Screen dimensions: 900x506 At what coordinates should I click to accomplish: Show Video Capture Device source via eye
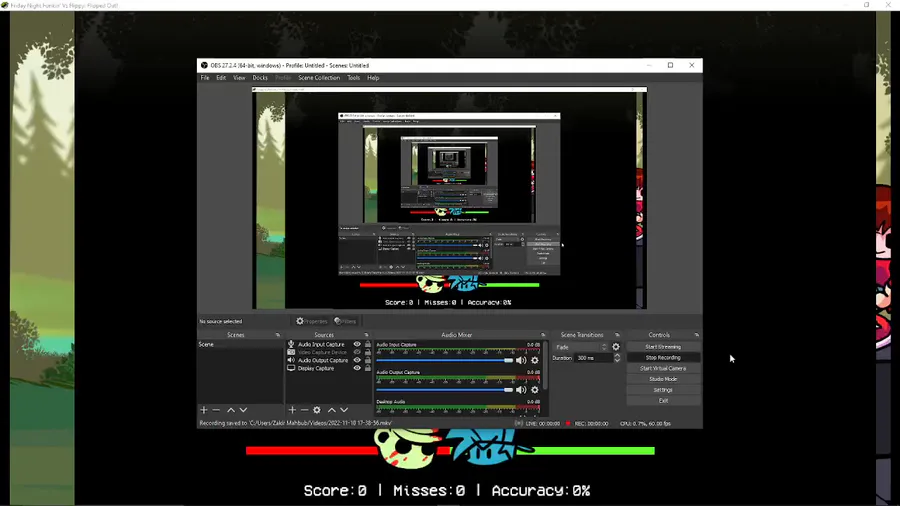coord(357,352)
